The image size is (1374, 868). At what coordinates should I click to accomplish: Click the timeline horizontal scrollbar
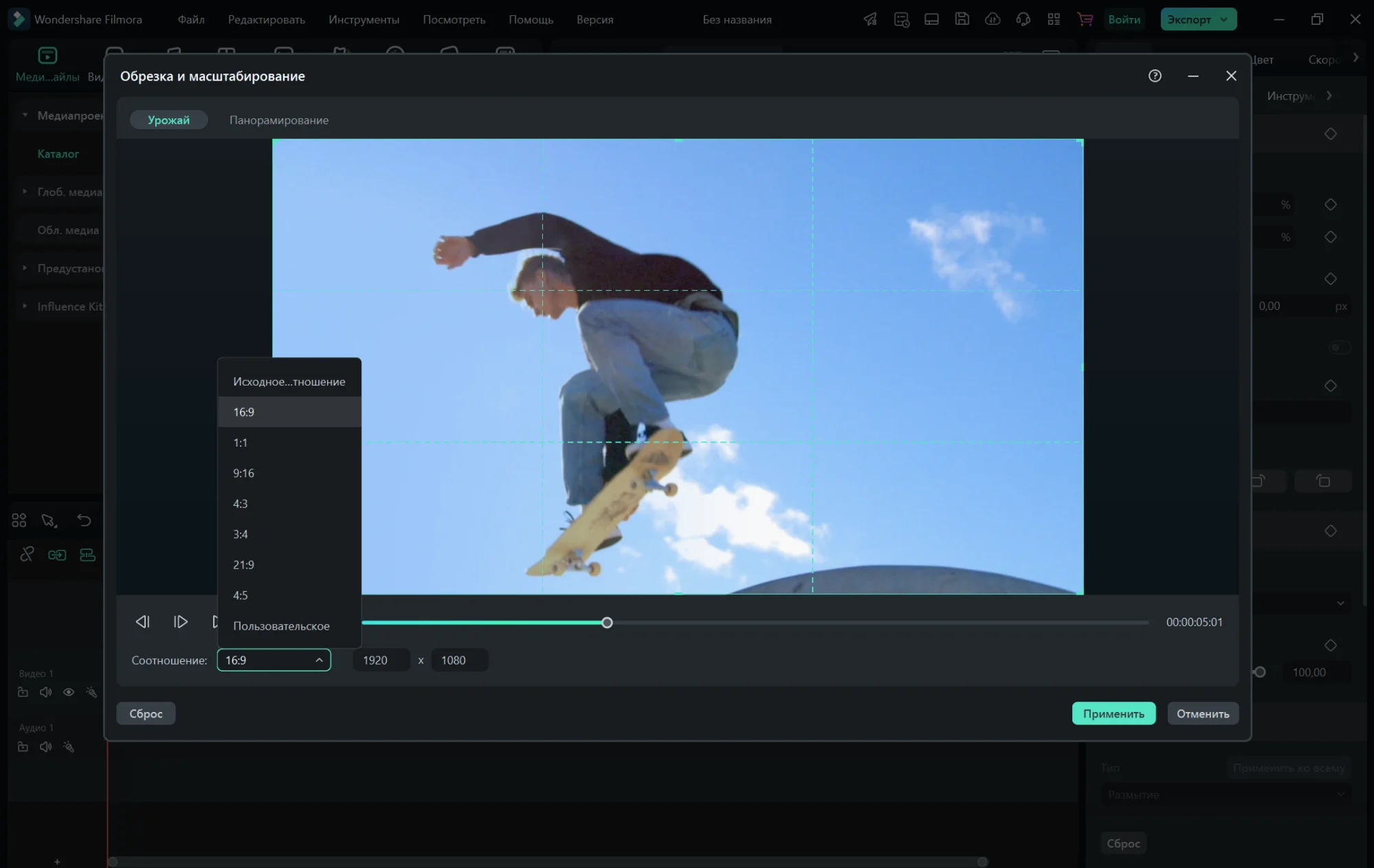tap(548, 862)
